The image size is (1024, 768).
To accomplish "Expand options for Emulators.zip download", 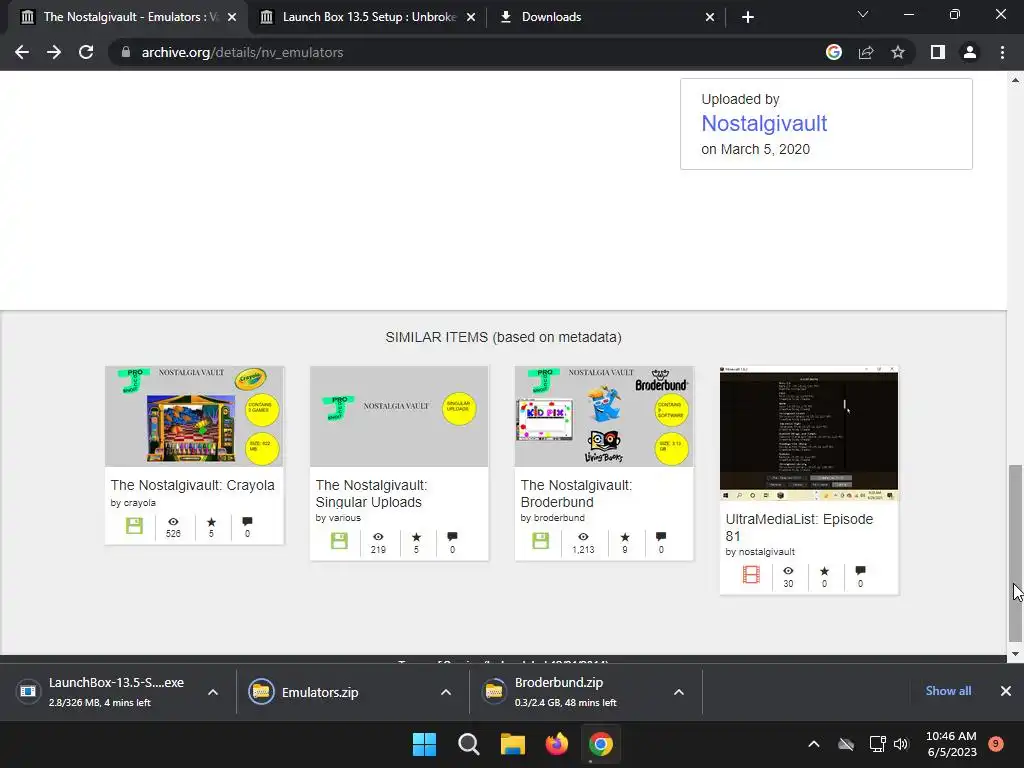I will tap(446, 692).
